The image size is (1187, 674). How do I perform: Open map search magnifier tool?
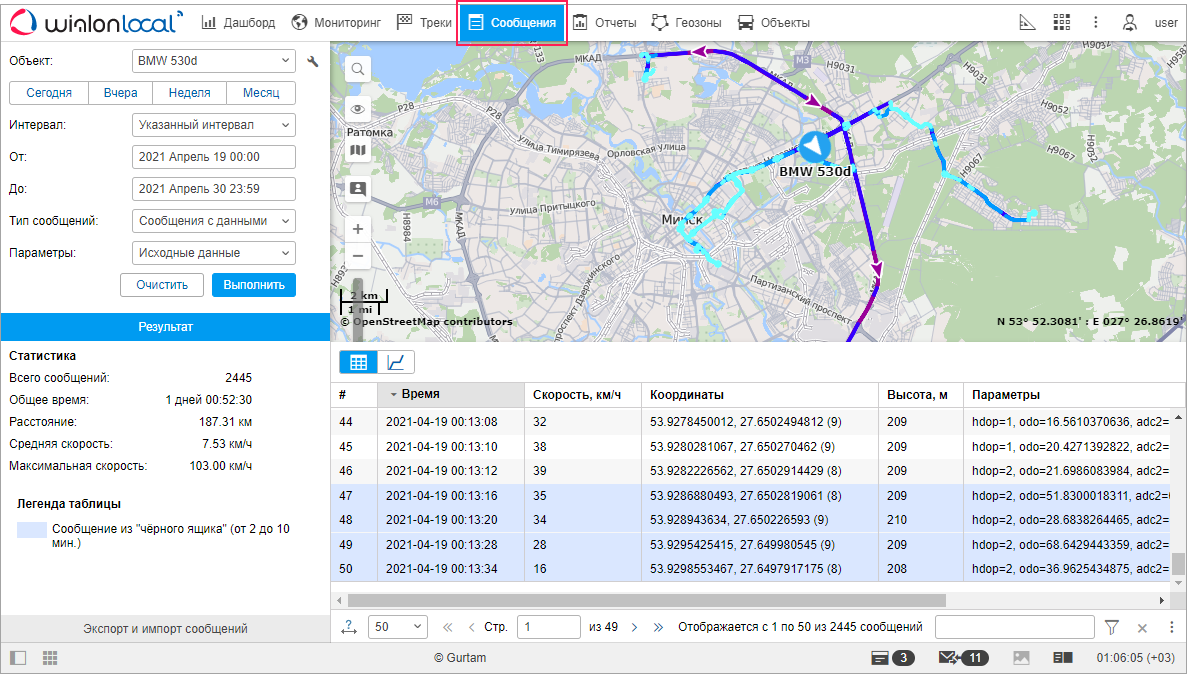coord(357,69)
